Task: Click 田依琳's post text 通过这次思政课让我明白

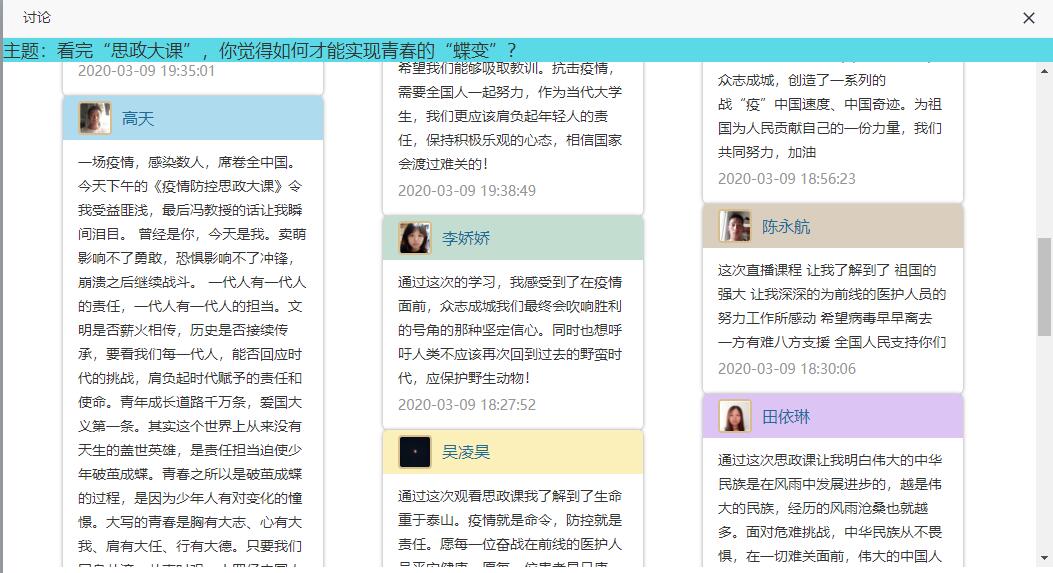Action: [830, 508]
